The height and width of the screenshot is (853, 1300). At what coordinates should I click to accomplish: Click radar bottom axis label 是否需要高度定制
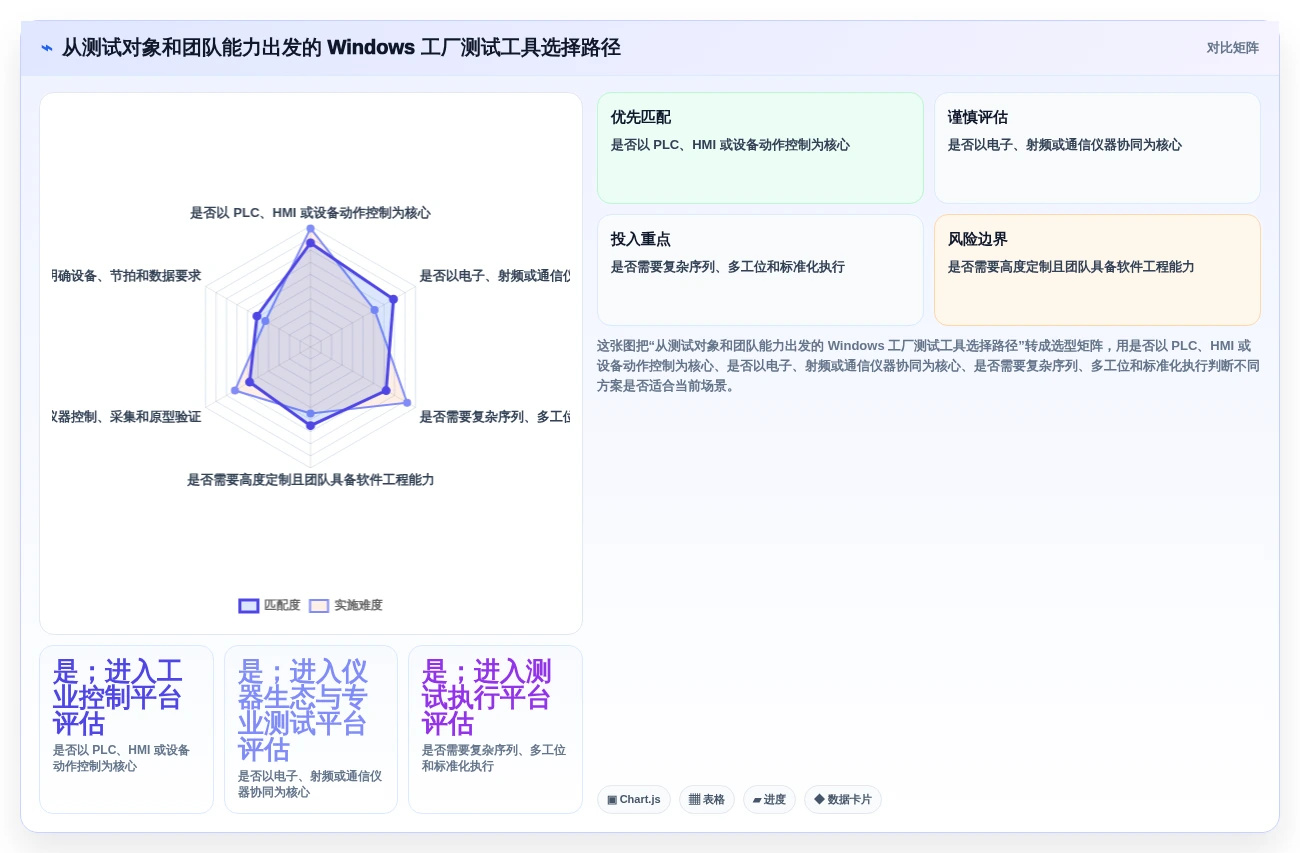310,480
